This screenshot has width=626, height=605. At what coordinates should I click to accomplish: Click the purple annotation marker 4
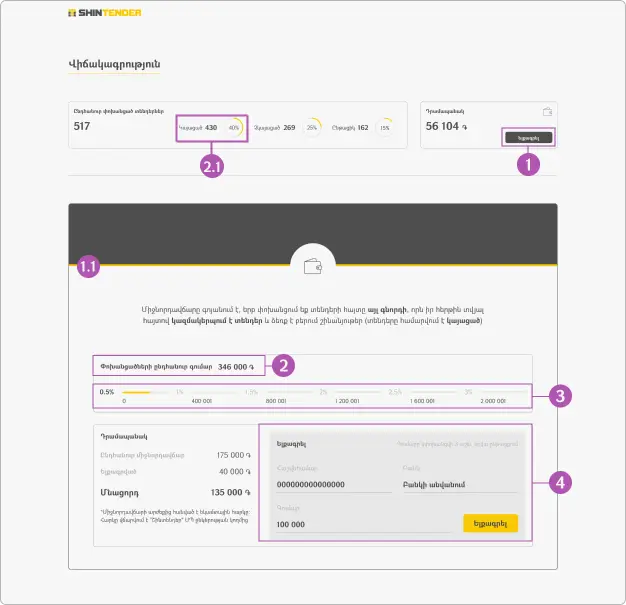pyautogui.click(x=562, y=482)
